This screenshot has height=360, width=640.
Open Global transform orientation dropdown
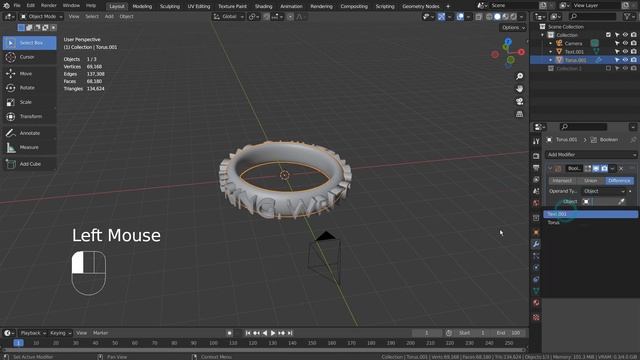(x=229, y=17)
